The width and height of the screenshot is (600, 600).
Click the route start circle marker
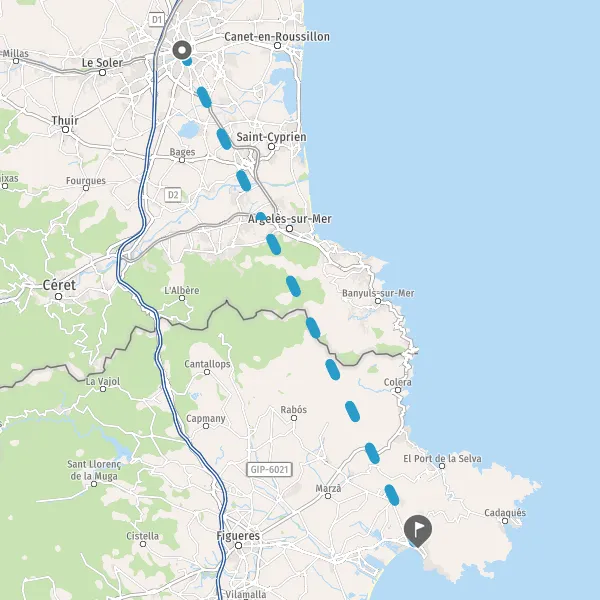point(182,50)
